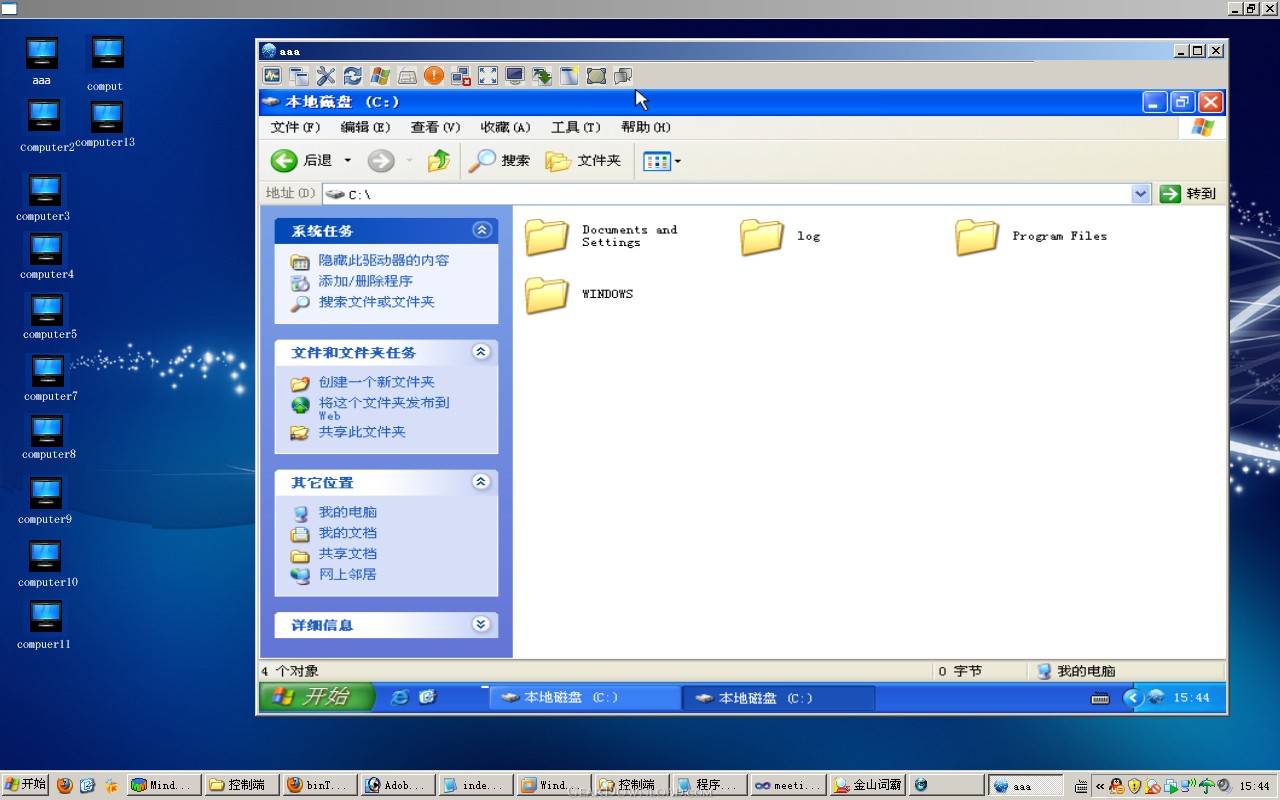Image resolution: width=1280 pixels, height=800 pixels.
Task: Select the compuer11 desktop icon
Action: coord(44,626)
